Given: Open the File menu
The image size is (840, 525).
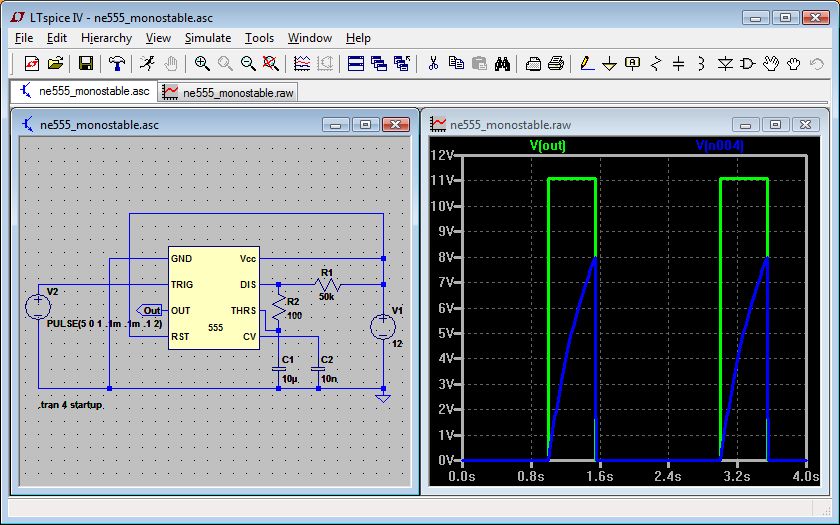Looking at the screenshot, I should click(x=24, y=38).
